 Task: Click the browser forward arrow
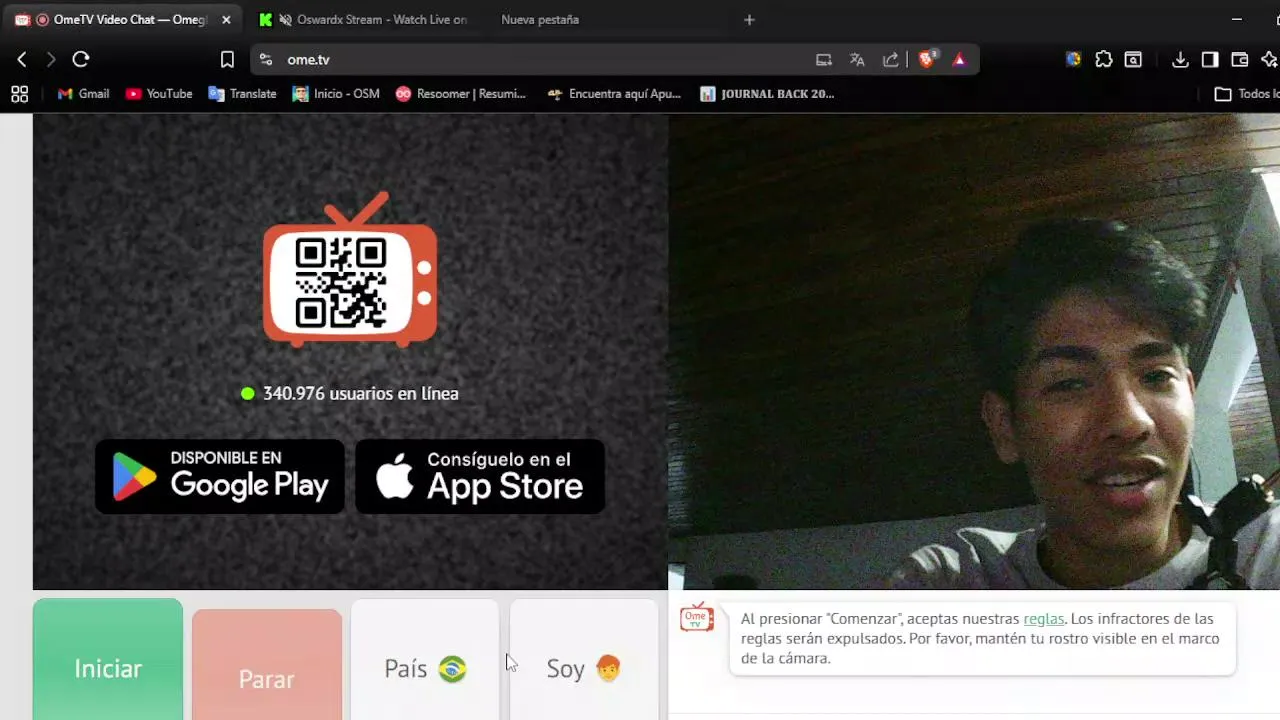(51, 60)
